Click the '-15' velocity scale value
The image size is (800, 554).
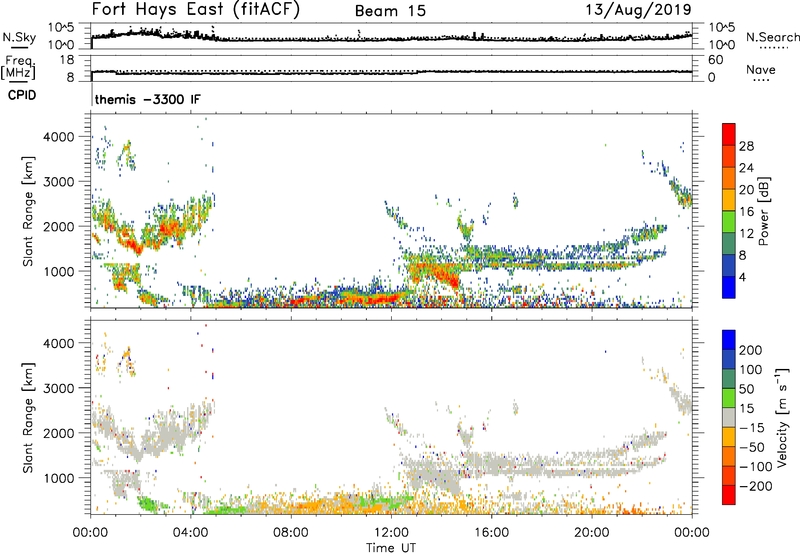coord(752,428)
